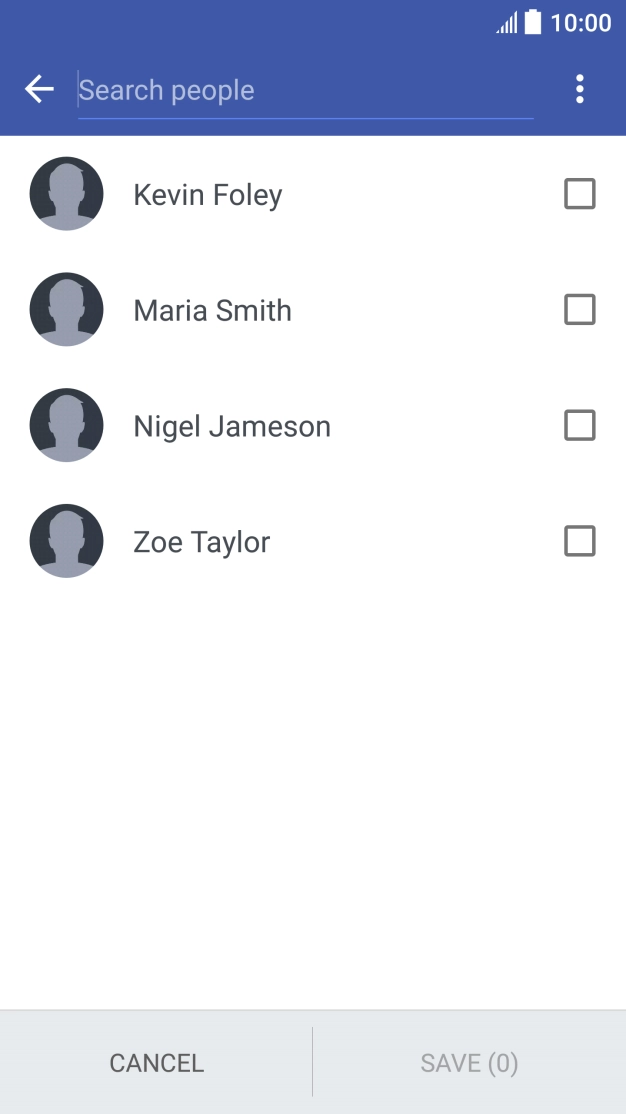This screenshot has width=626, height=1114.
Task: Tap the back arrow icon
Action: [x=39, y=90]
